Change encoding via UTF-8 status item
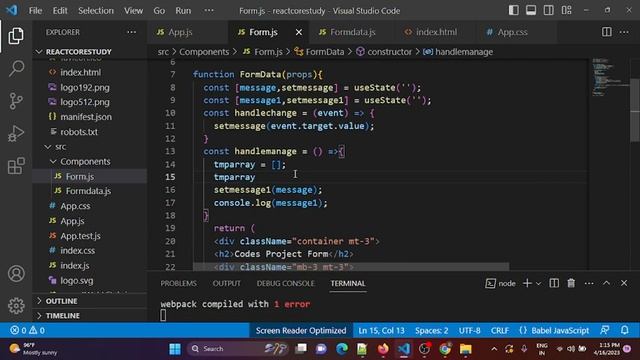Viewport: 640px width, 360px height. click(x=469, y=330)
